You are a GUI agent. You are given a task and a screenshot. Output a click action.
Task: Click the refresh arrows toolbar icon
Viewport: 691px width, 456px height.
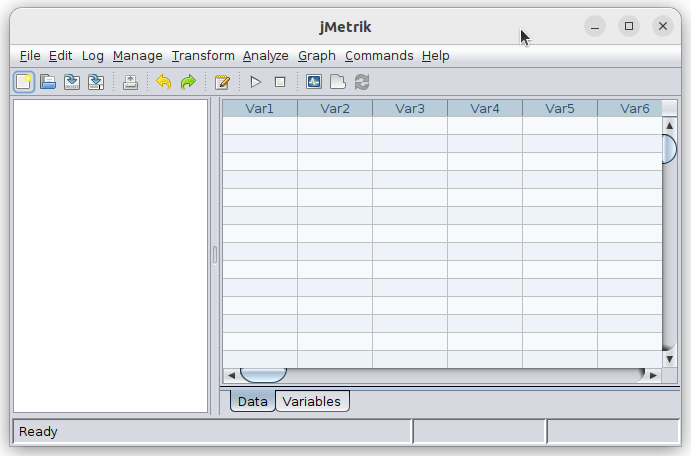tap(362, 82)
